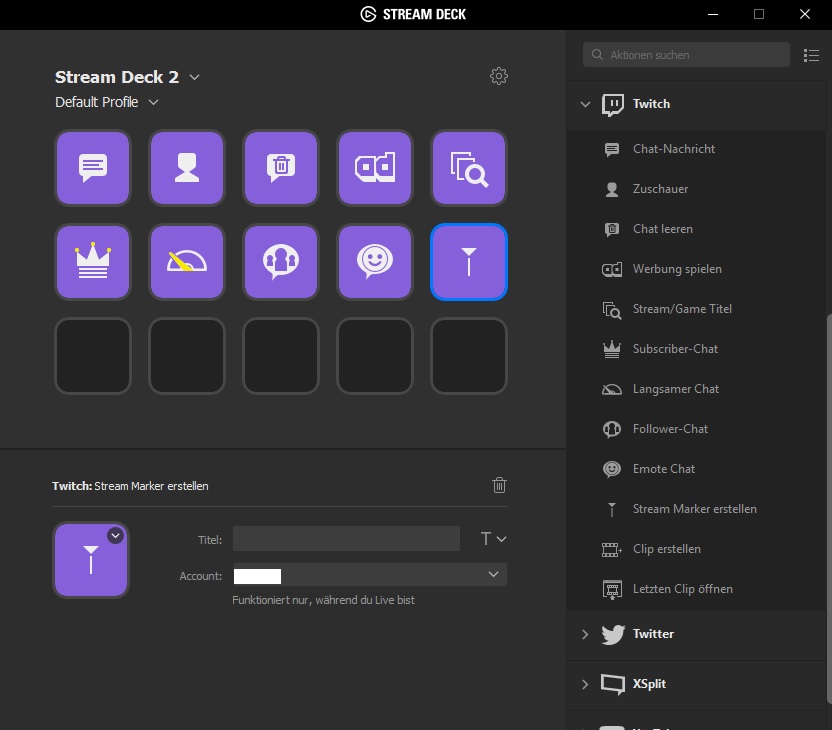The width and height of the screenshot is (832, 730).
Task: Select the Stream/Game Titel action label
Action: point(682,309)
